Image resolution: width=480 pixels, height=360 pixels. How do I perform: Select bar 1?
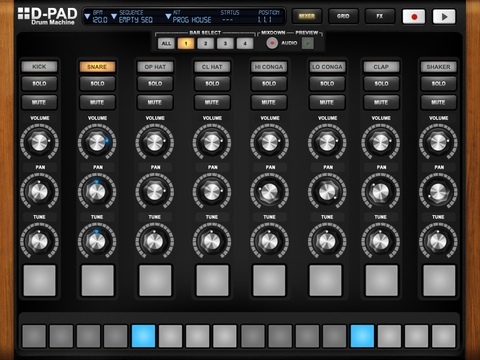[x=186, y=43]
